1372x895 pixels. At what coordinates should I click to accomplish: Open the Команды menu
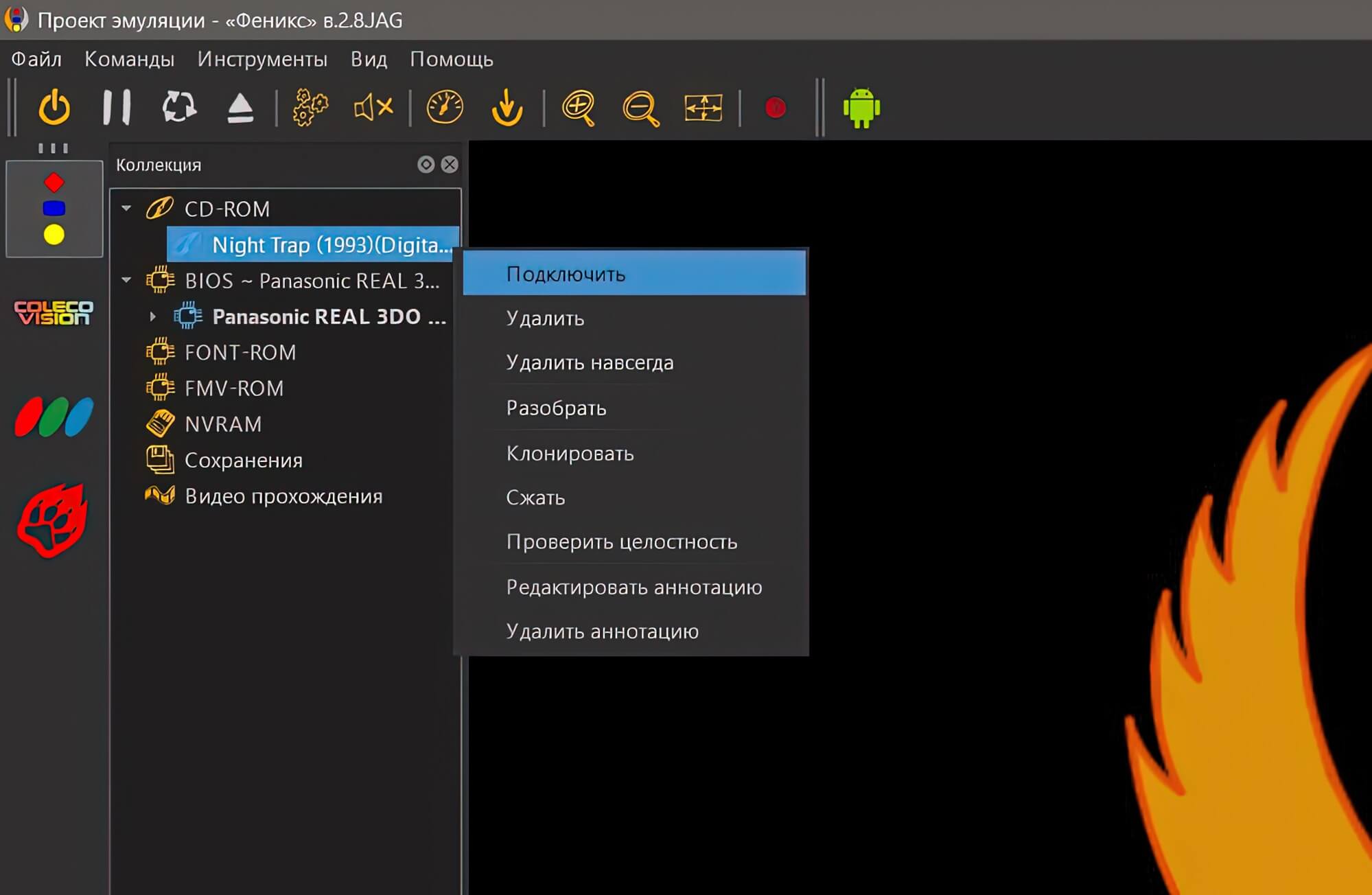click(x=129, y=60)
